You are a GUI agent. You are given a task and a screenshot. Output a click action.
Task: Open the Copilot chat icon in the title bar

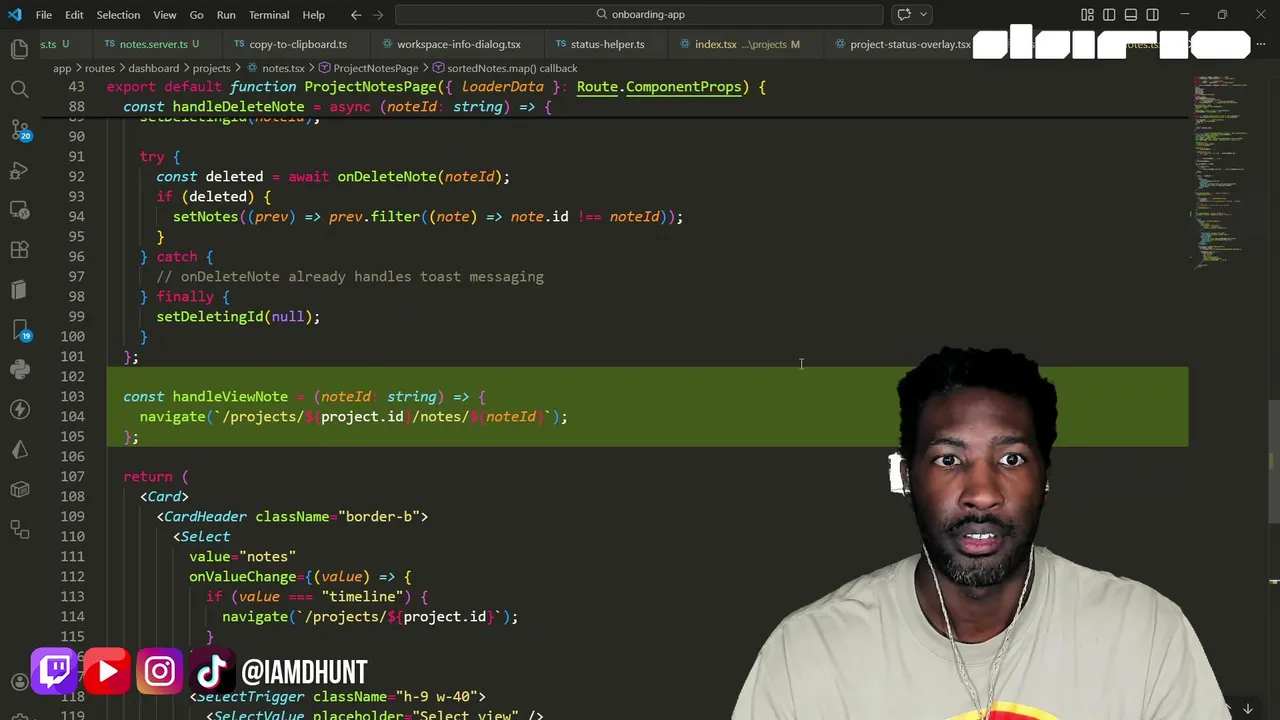(x=904, y=15)
